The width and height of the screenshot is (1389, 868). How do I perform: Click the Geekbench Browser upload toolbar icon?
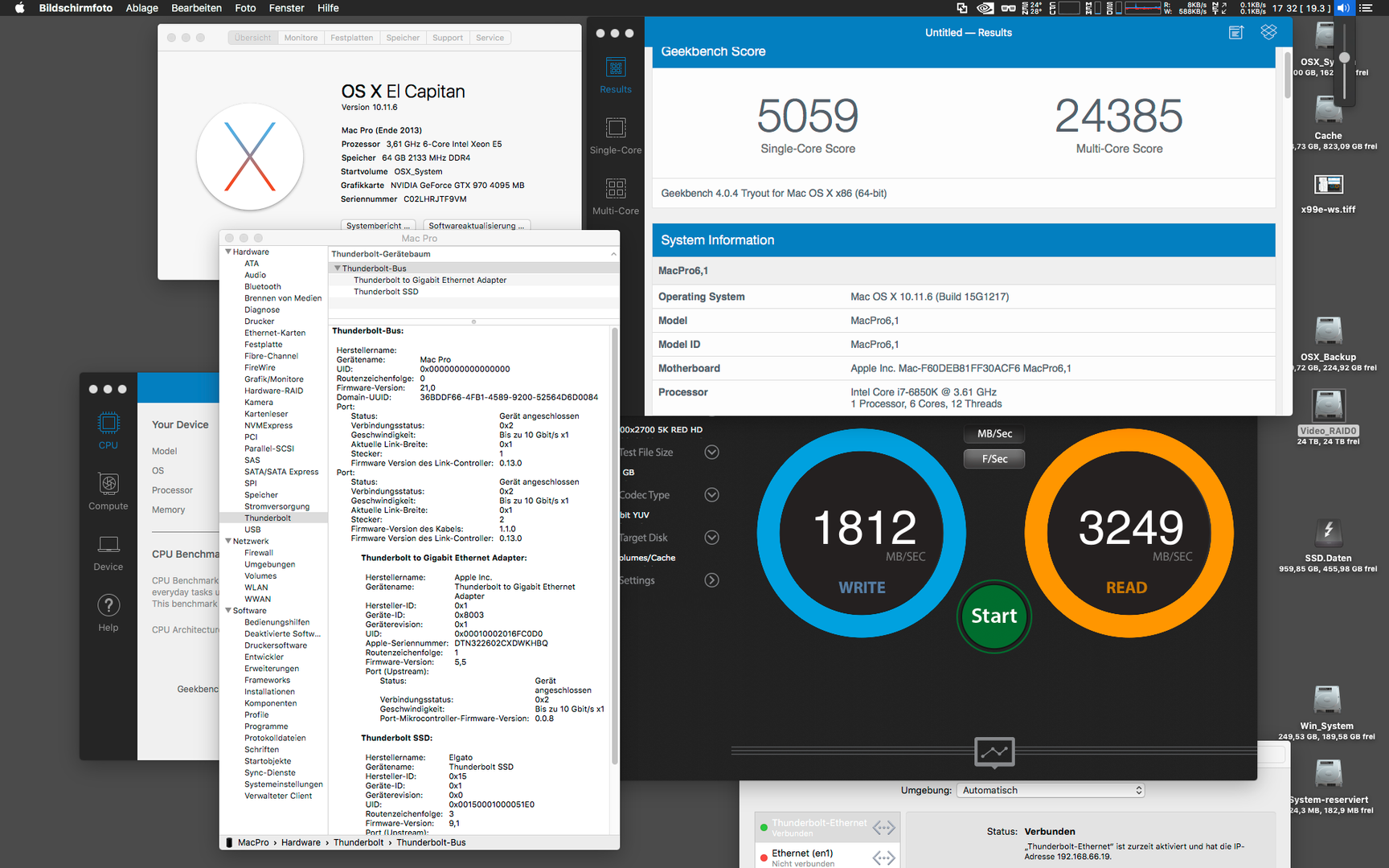pos(1268,32)
